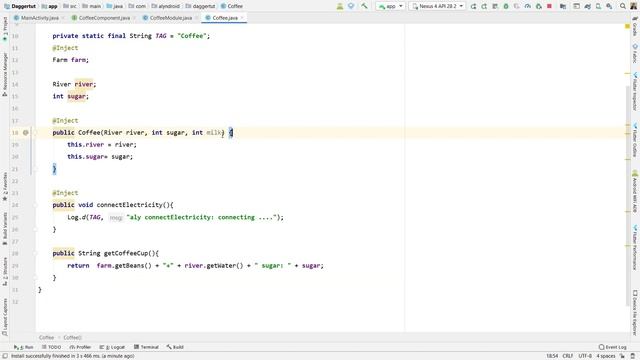
Task: Collapse connectElectricity method fold marker line 24
Action: [x=35, y=205]
